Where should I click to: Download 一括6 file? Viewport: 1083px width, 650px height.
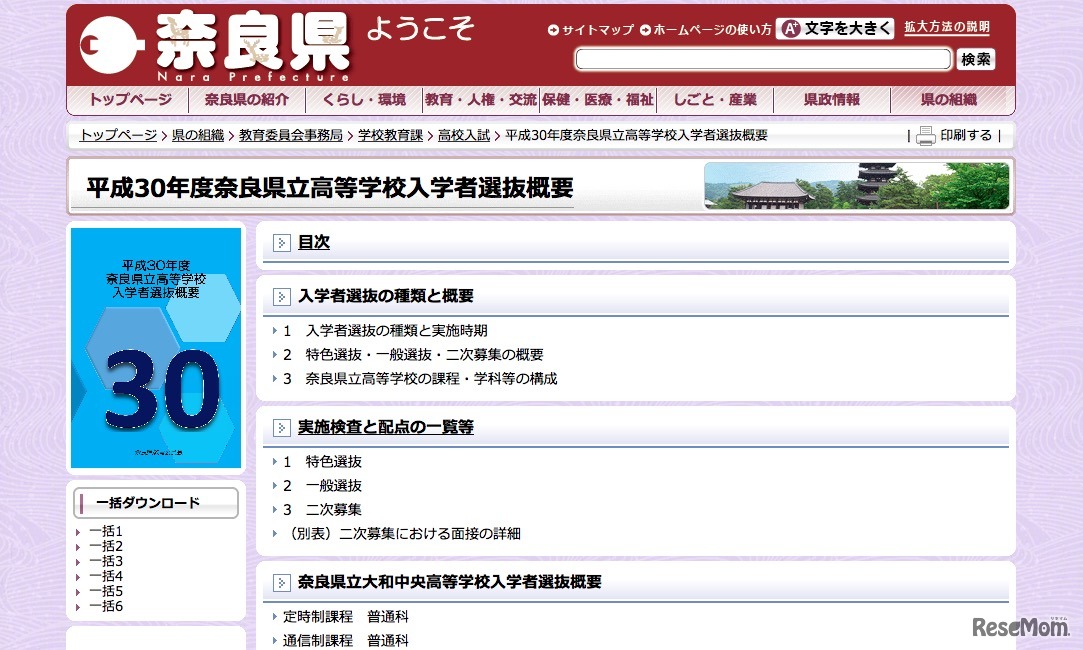pos(106,606)
